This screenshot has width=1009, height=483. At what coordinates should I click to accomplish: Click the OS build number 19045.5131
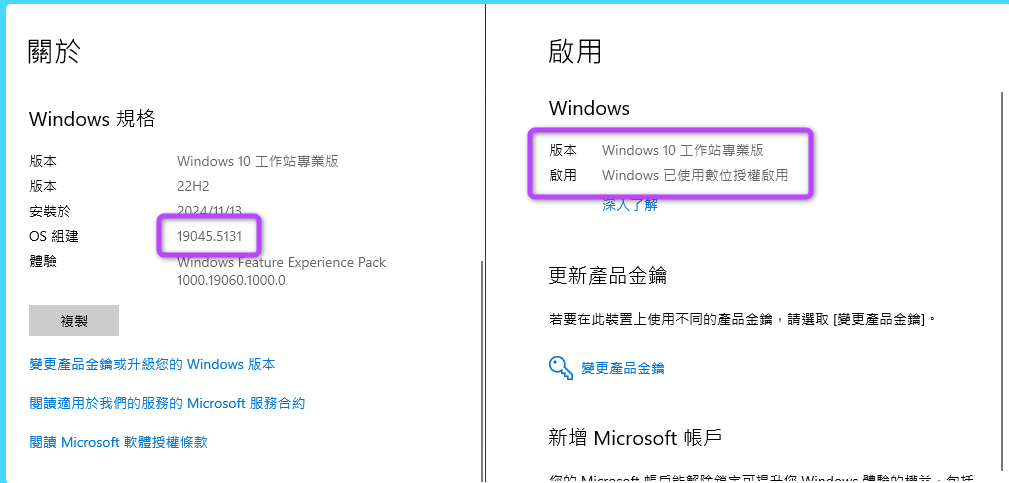coord(210,237)
